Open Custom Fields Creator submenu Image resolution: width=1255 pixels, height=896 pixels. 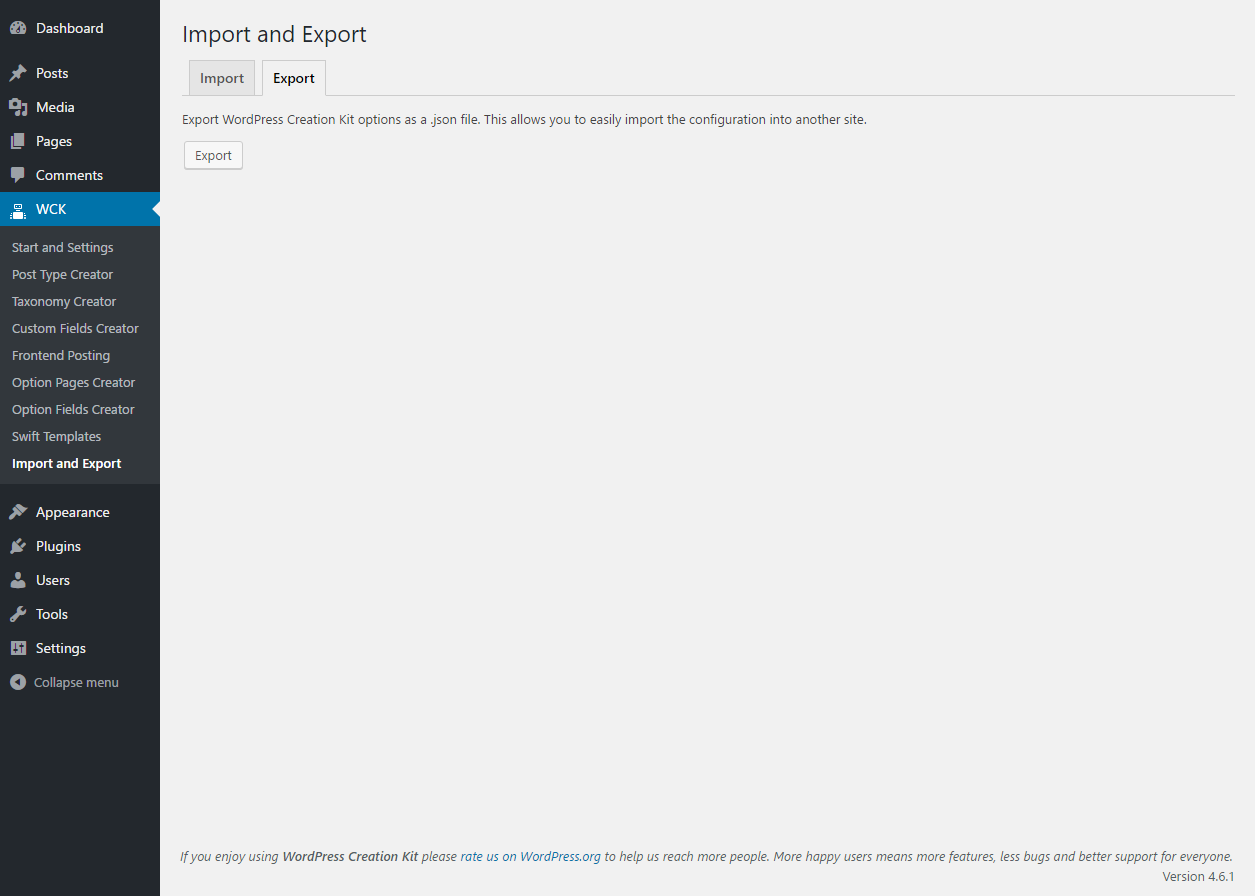[x=75, y=328]
